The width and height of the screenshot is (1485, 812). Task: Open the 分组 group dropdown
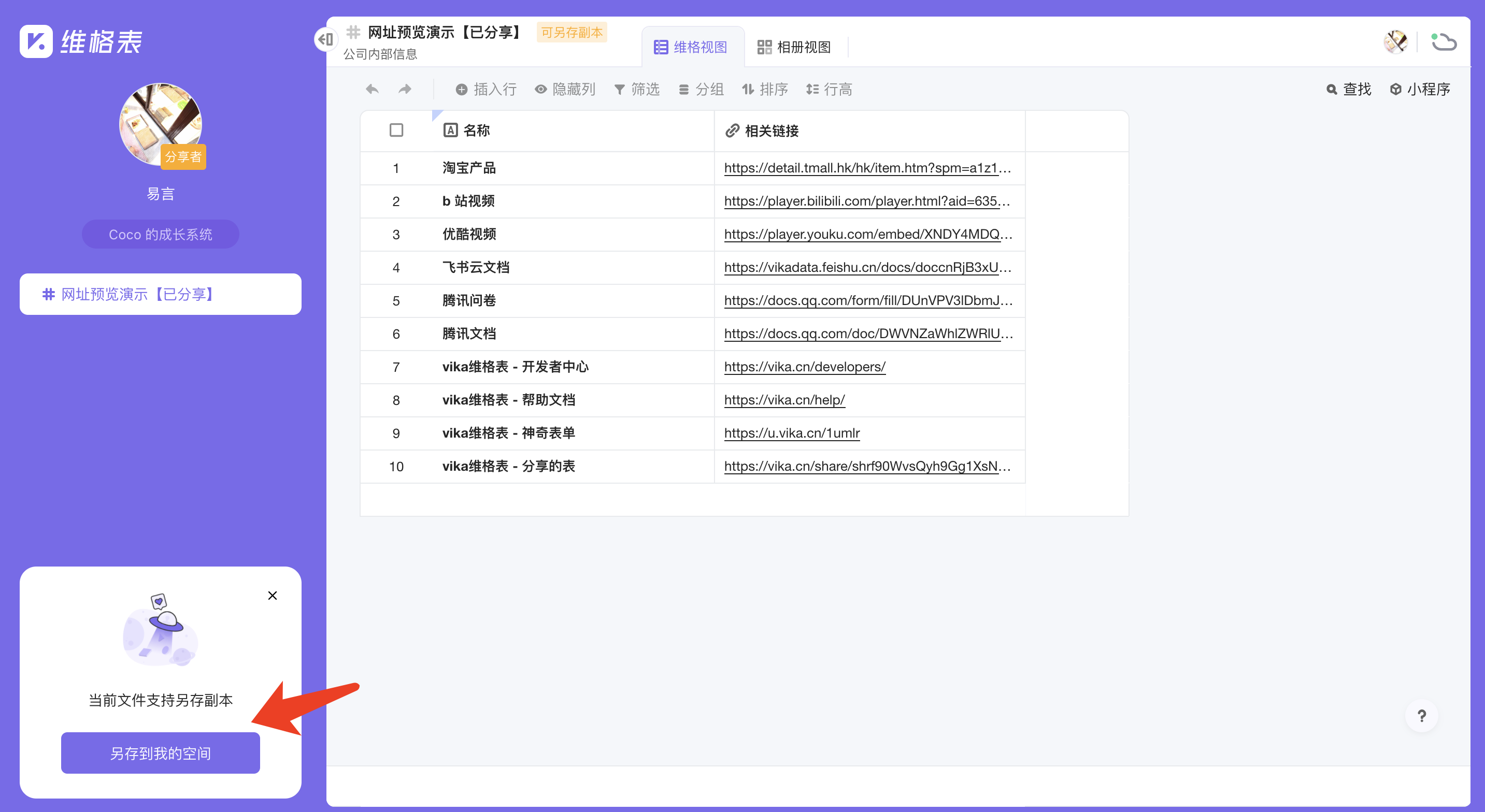tap(701, 89)
